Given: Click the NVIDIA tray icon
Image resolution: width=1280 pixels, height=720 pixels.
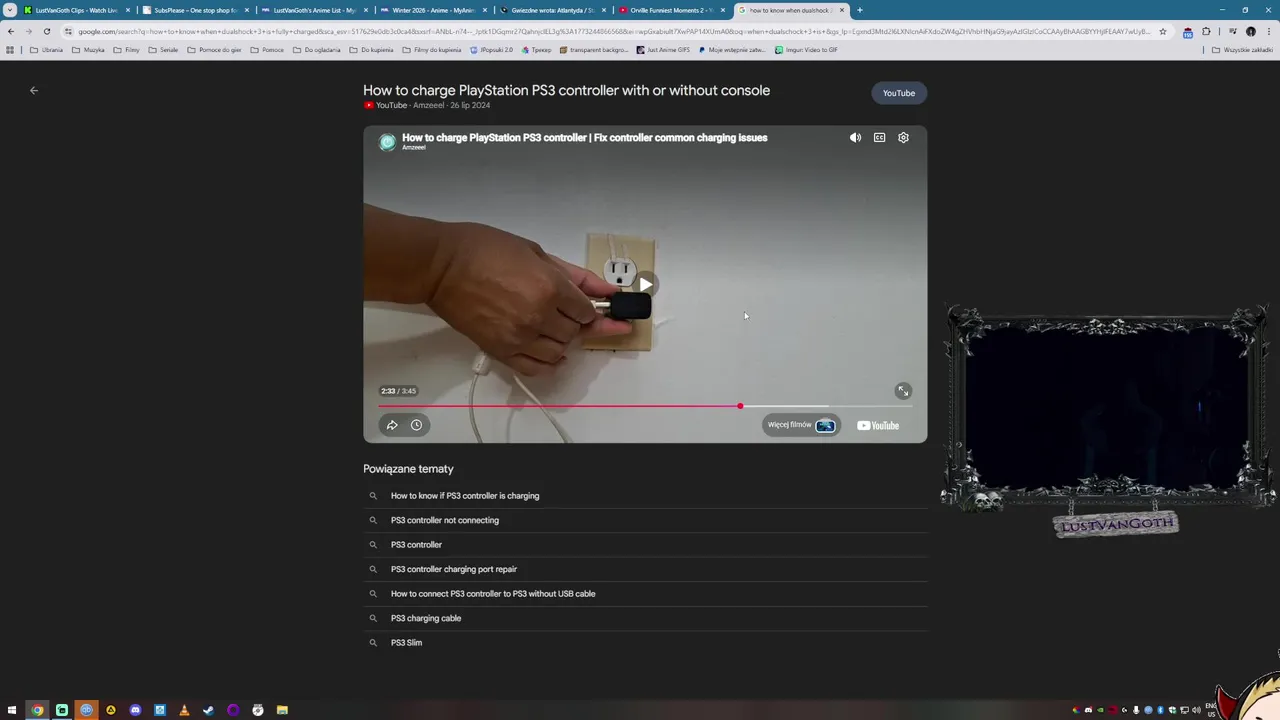Looking at the screenshot, I should tap(1100, 710).
